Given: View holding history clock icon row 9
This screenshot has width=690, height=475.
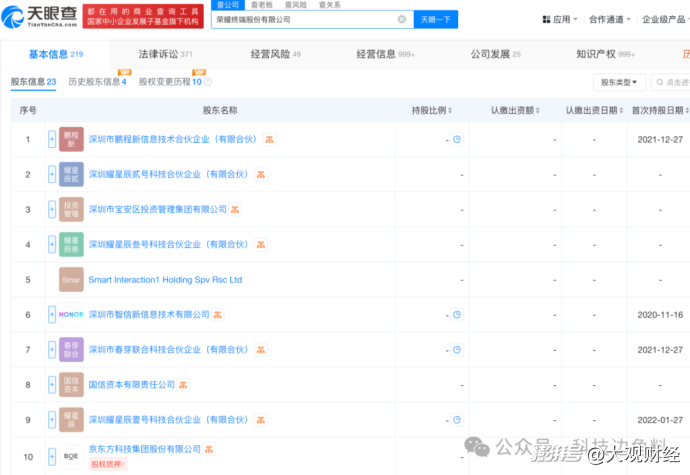Looking at the screenshot, I should [457, 420].
